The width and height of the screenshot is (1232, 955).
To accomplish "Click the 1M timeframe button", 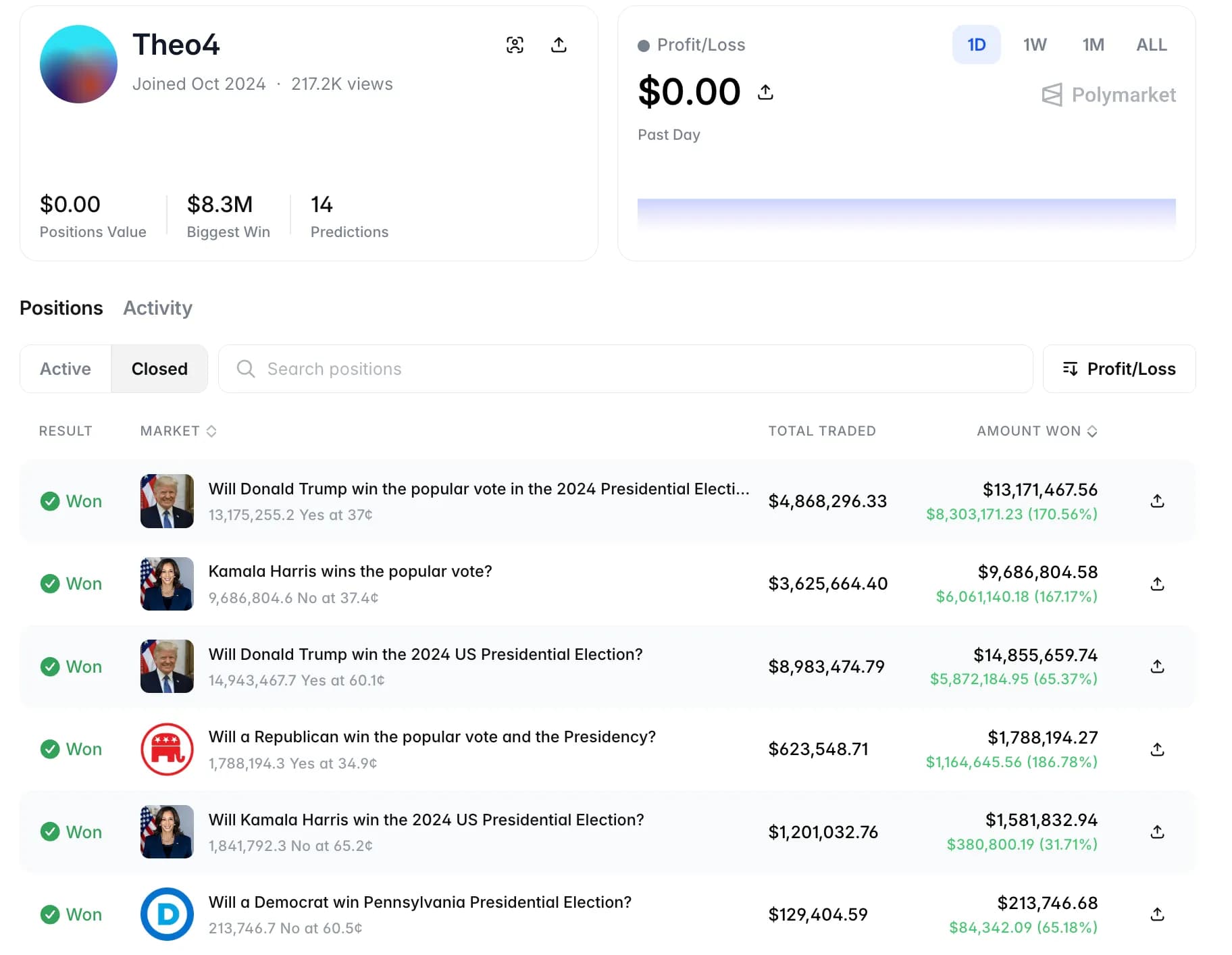I will 1093,45.
